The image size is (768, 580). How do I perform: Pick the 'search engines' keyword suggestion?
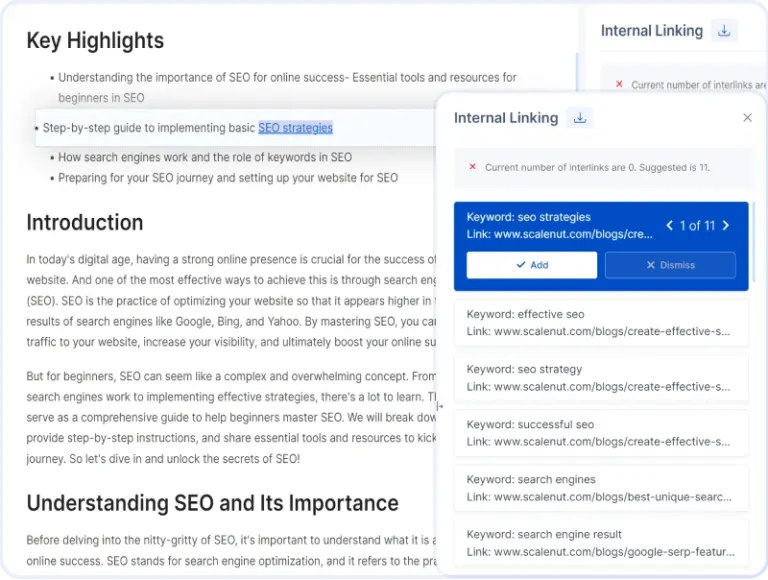601,488
